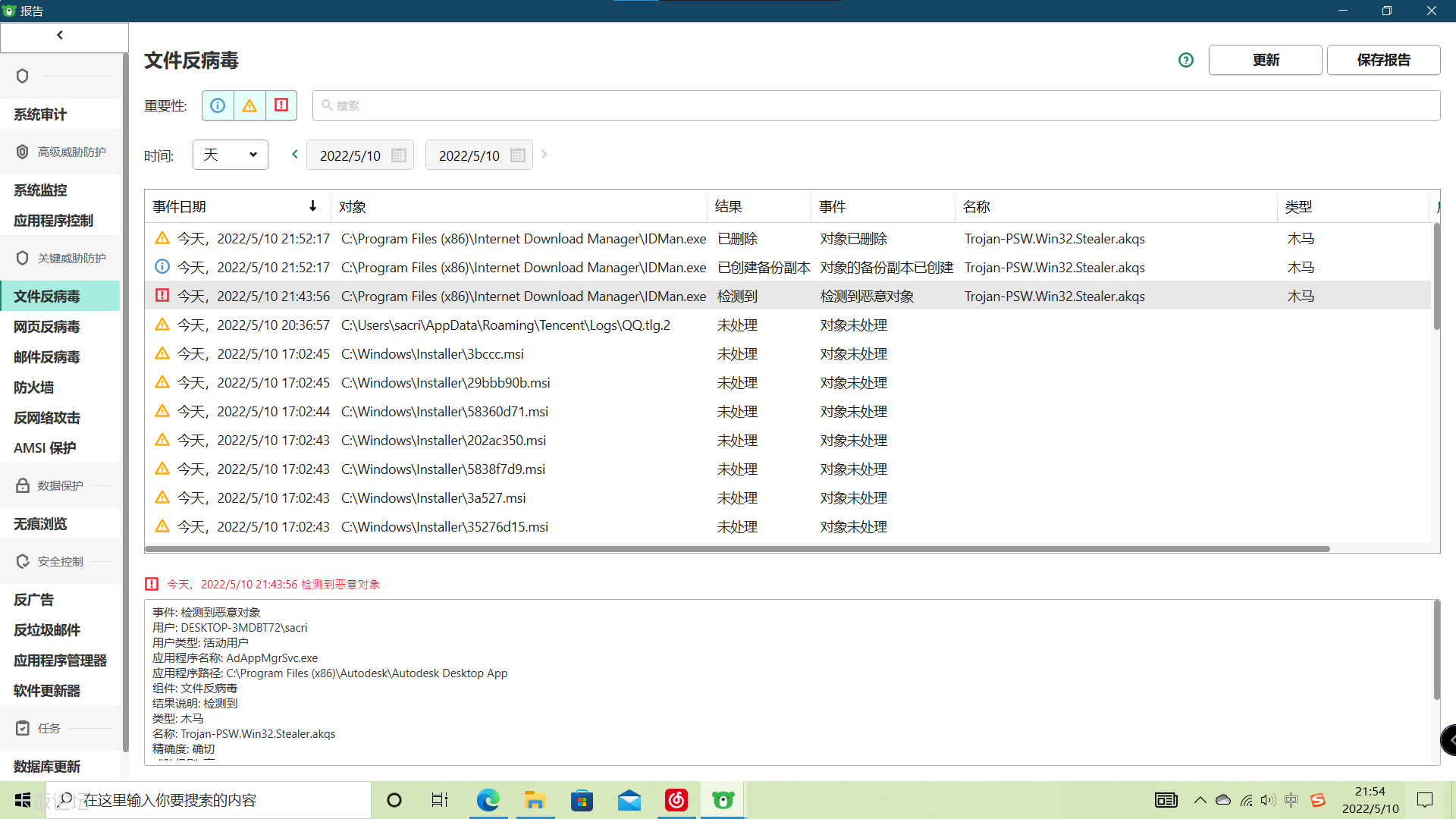Sort by 对象 column header

519,206
